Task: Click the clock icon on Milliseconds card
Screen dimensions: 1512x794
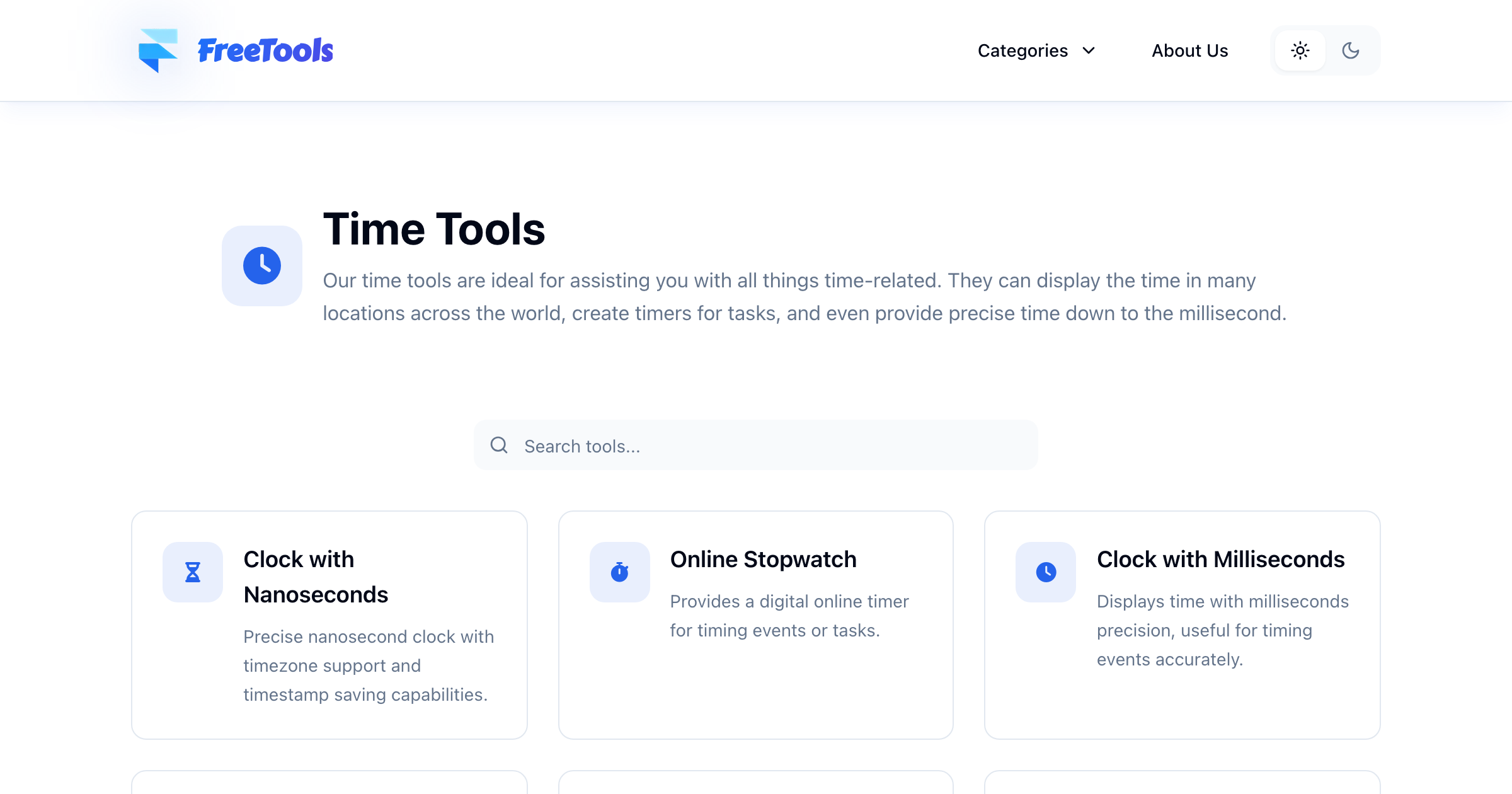Action: pos(1046,572)
